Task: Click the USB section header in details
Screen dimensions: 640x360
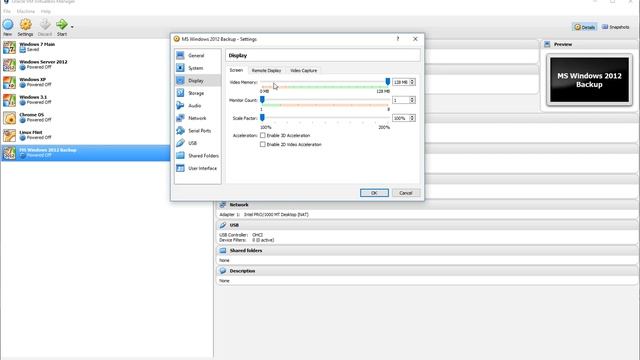Action: pyautogui.click(x=427, y=225)
